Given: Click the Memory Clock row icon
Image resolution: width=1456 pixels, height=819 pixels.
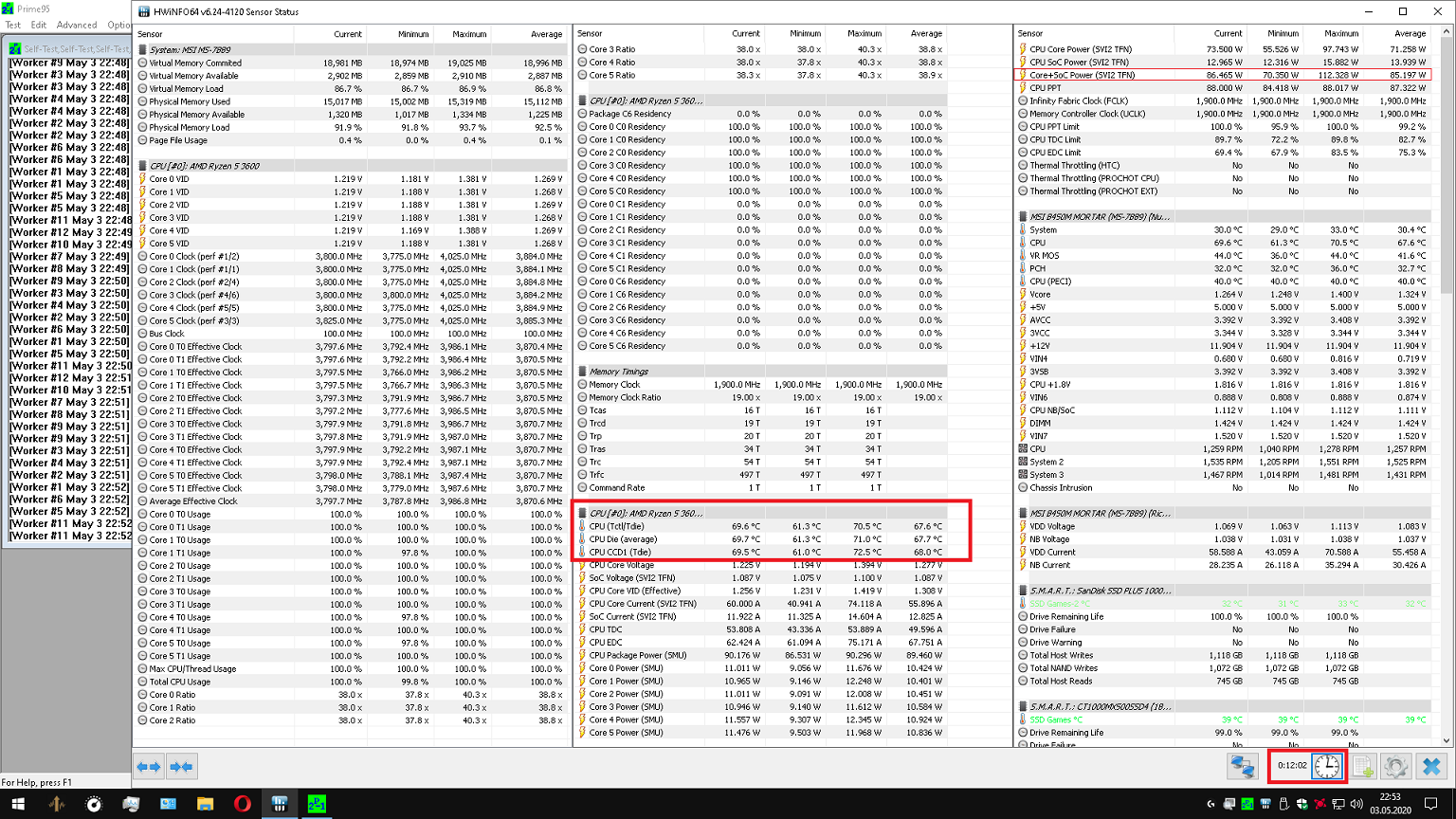Looking at the screenshot, I should click(x=582, y=385).
